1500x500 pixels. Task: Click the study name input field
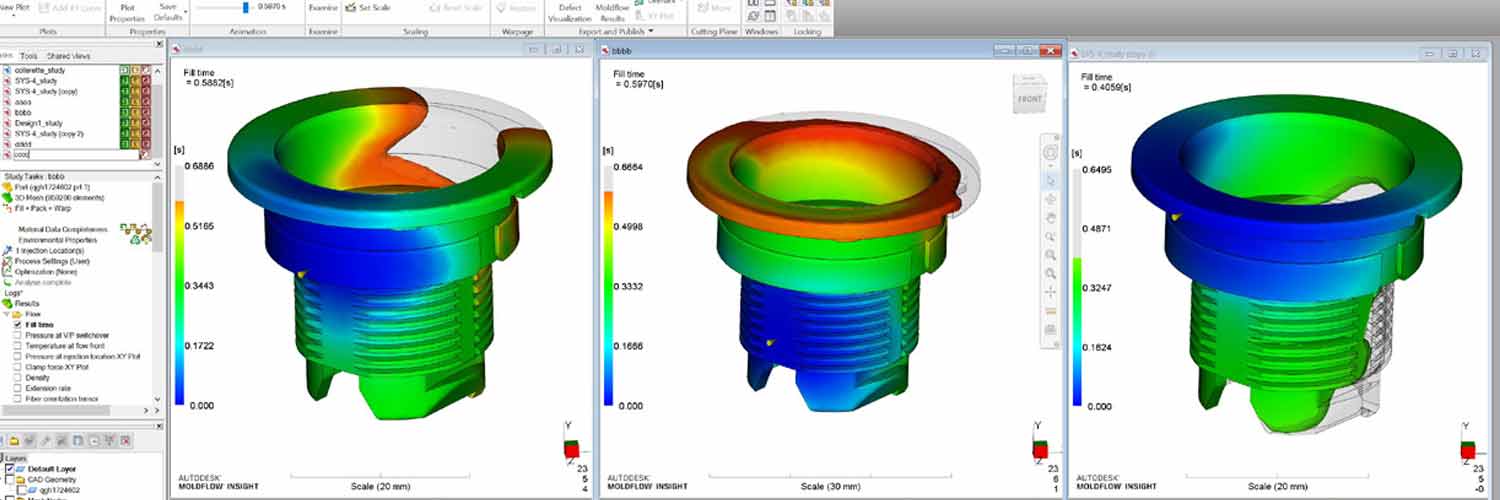pos(72,155)
